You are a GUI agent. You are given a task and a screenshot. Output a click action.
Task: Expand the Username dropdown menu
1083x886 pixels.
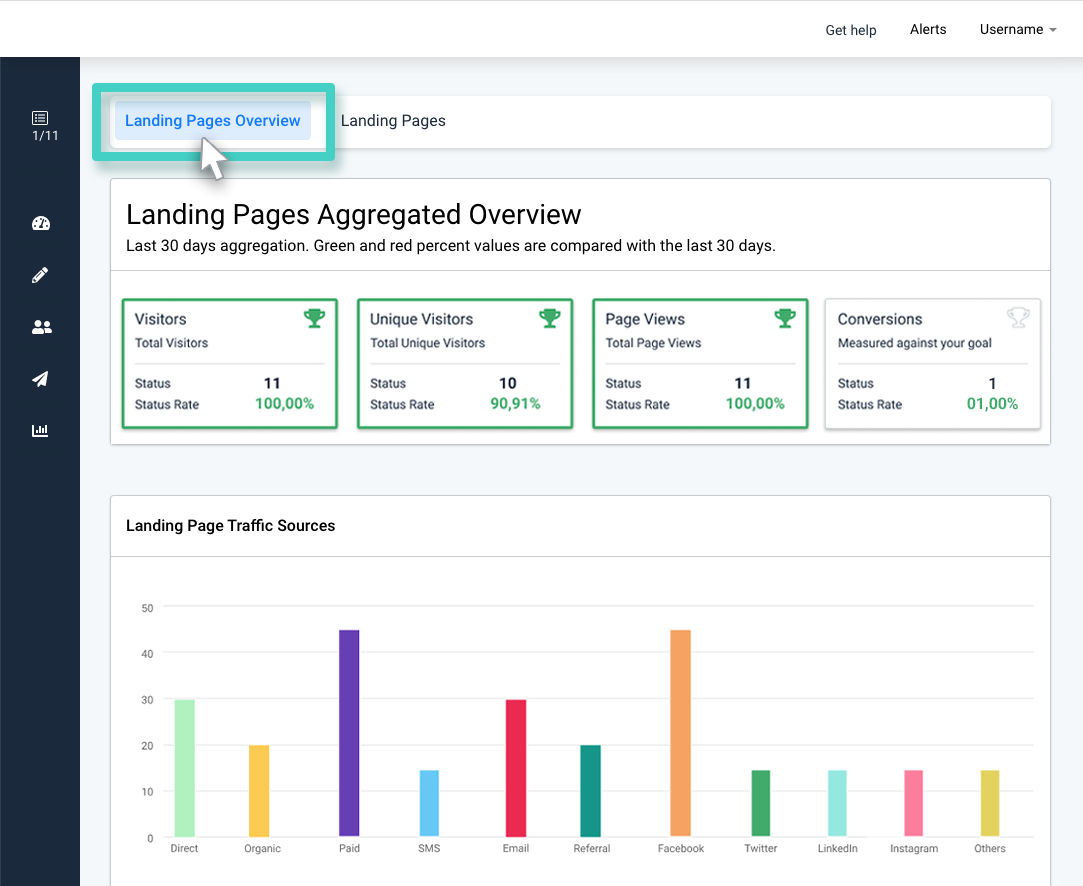pyautogui.click(x=1018, y=29)
